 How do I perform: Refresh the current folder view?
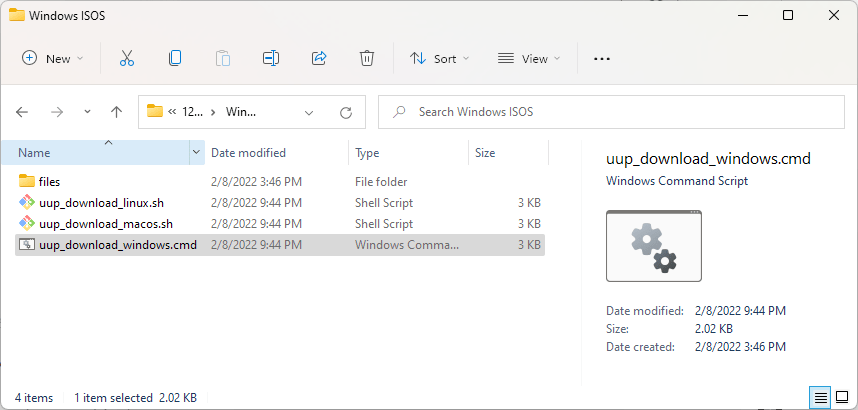tap(346, 112)
